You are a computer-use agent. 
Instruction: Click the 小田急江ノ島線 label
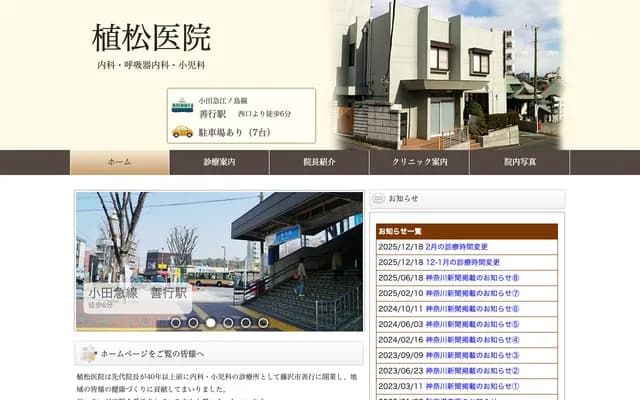(x=223, y=100)
